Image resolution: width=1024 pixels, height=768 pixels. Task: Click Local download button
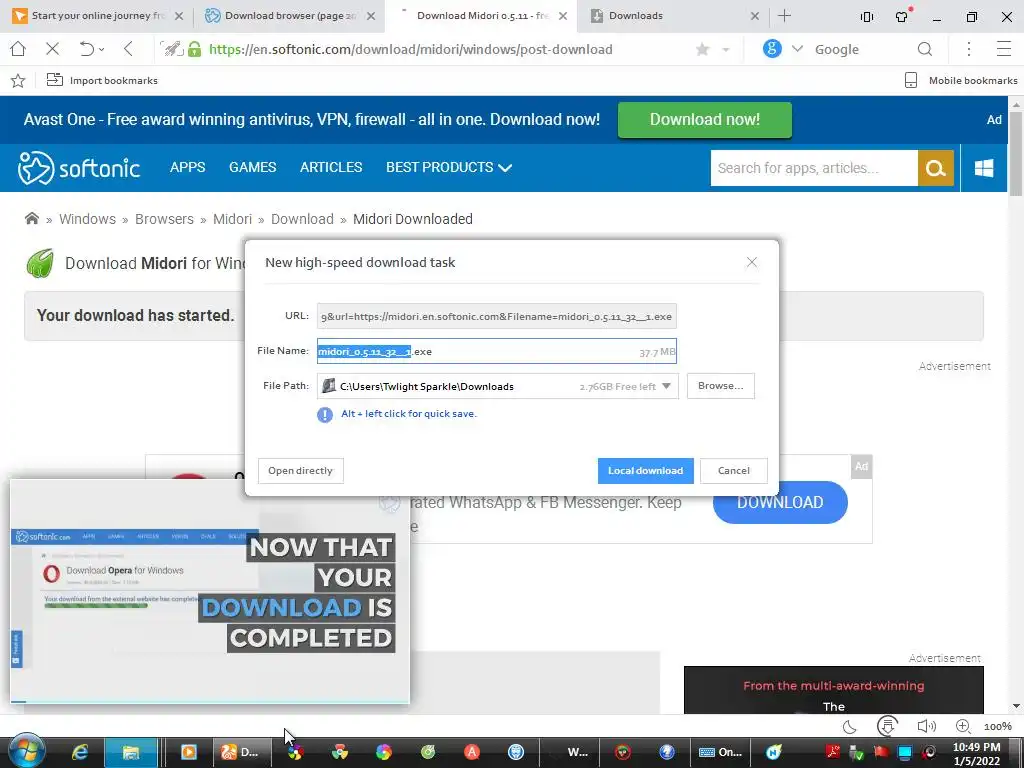645,471
